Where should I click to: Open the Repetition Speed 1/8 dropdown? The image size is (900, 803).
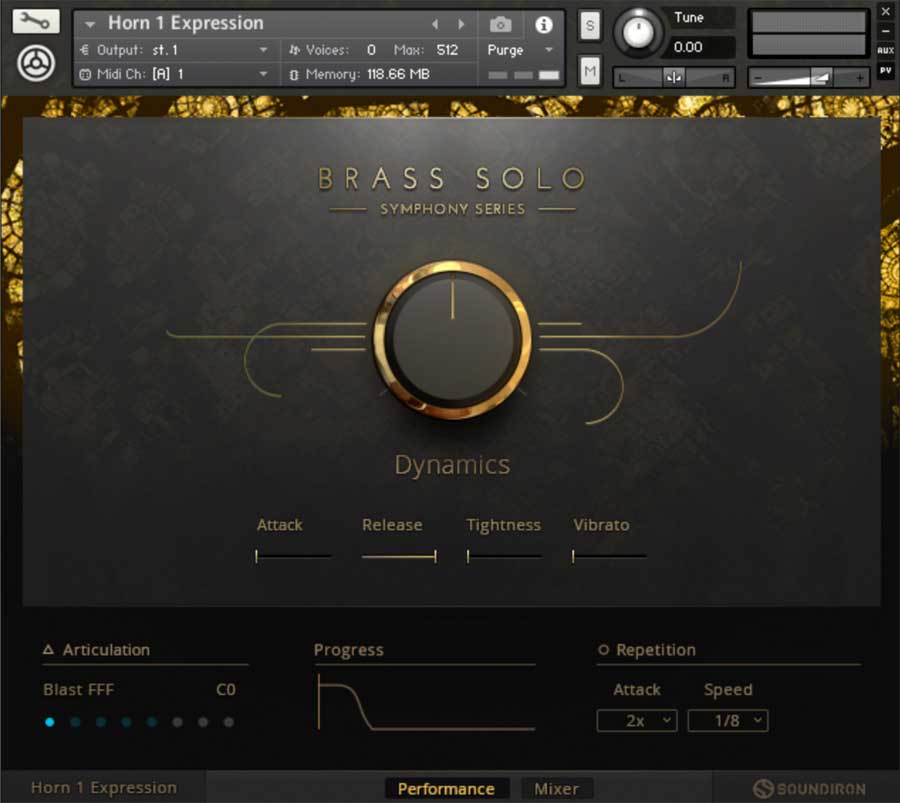(x=728, y=721)
